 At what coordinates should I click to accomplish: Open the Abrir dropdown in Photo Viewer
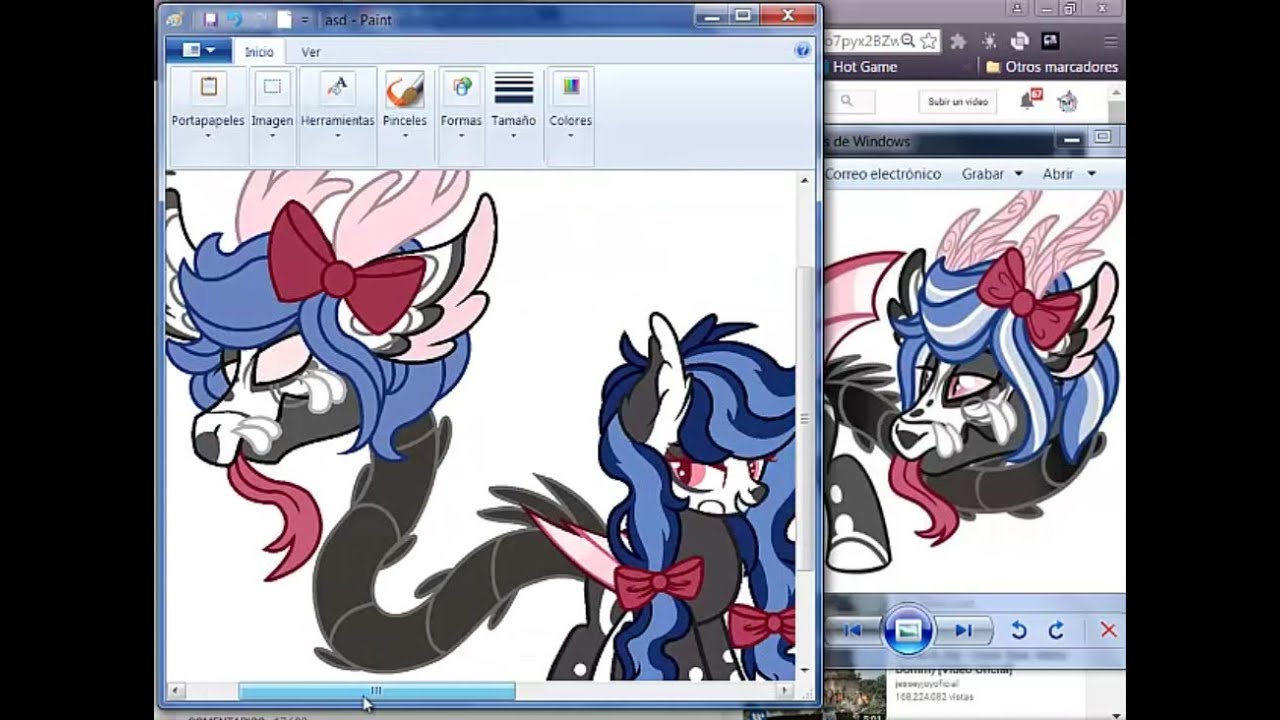click(x=1069, y=174)
